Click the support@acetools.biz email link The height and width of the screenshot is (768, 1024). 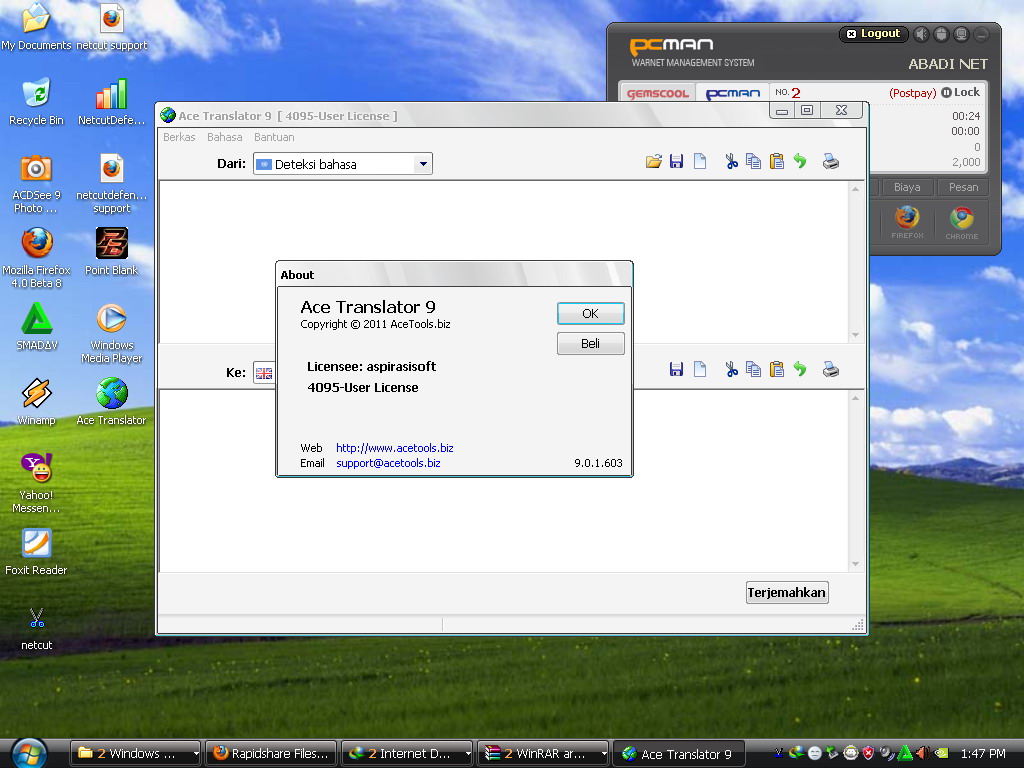[x=388, y=463]
